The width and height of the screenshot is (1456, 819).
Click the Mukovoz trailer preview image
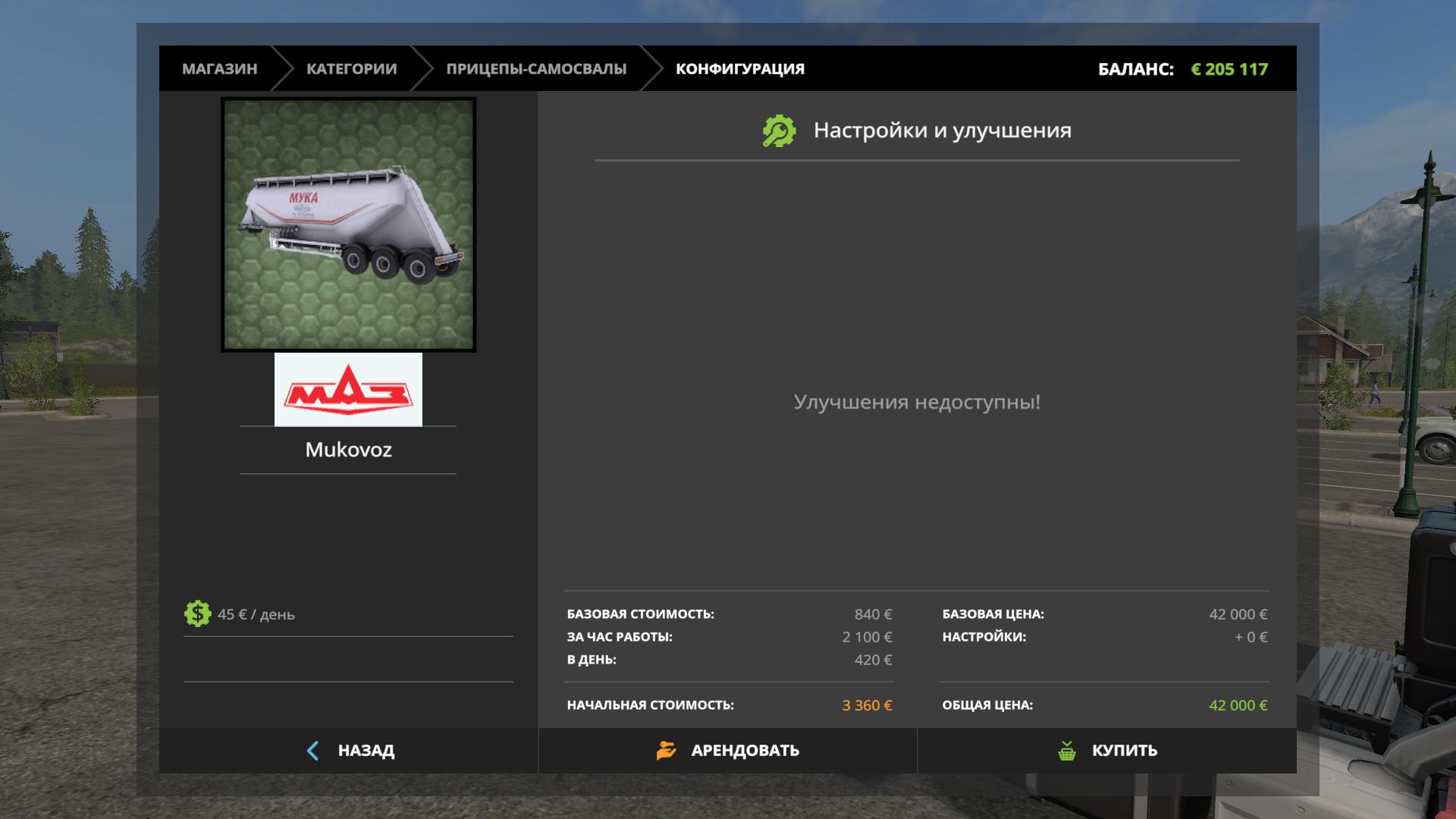(x=348, y=224)
